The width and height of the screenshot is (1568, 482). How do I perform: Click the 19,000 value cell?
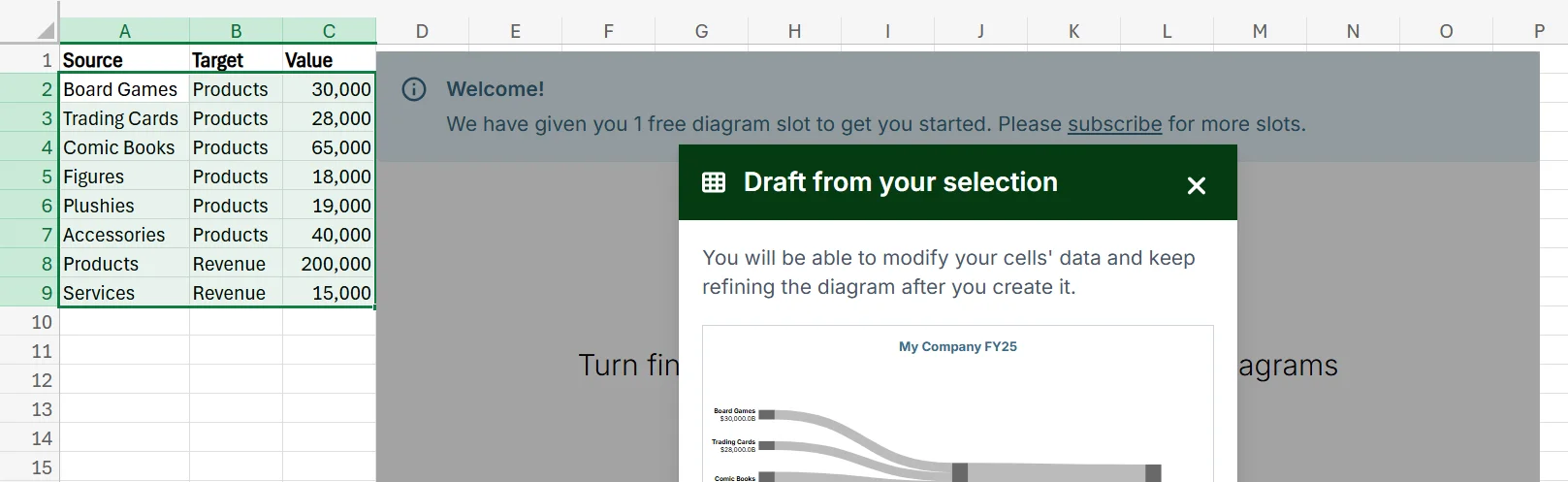pos(329,206)
